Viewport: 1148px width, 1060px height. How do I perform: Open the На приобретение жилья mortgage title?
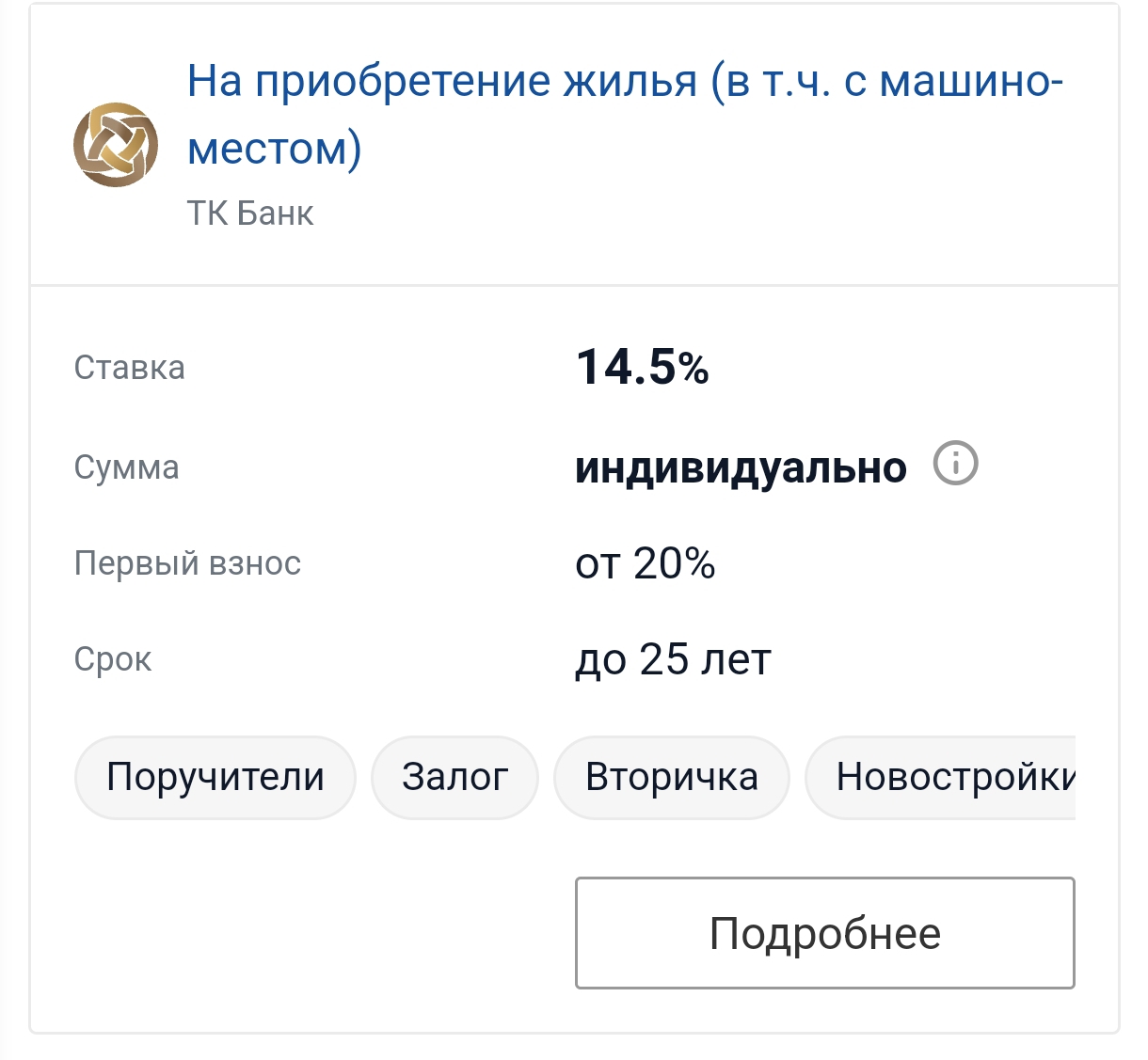(x=624, y=82)
